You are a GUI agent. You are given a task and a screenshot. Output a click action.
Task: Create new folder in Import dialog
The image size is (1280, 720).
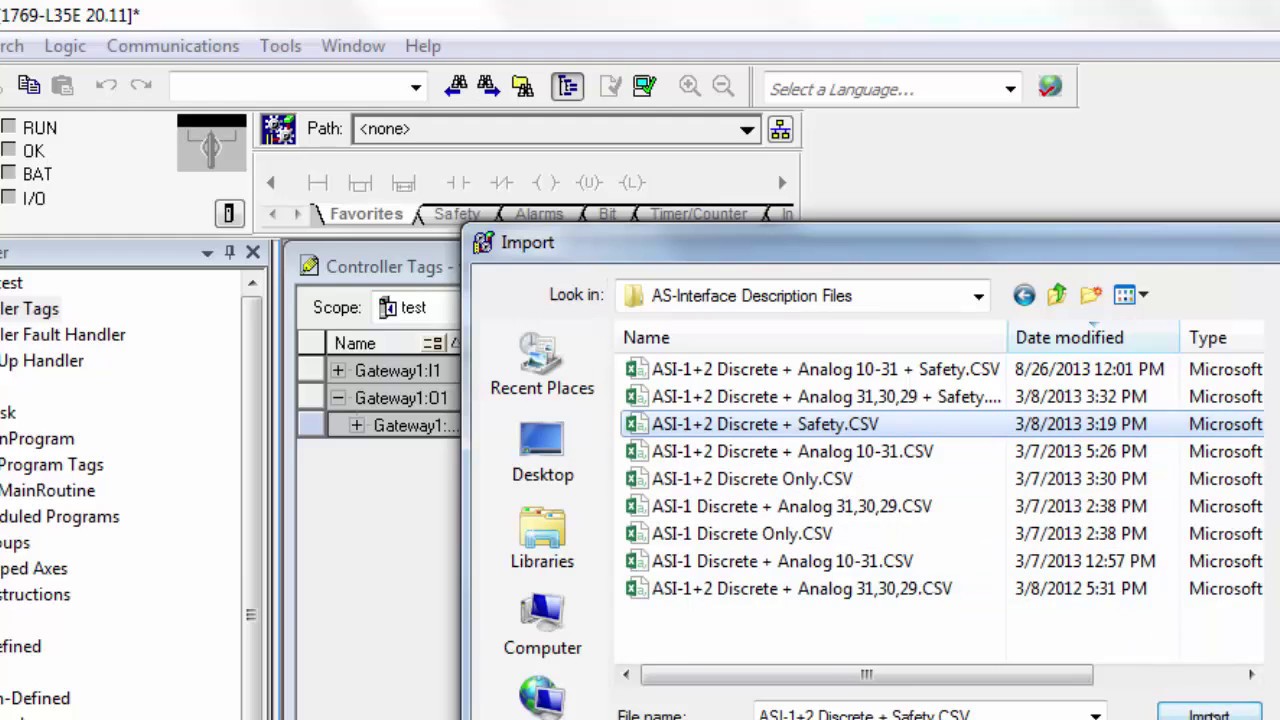point(1091,295)
